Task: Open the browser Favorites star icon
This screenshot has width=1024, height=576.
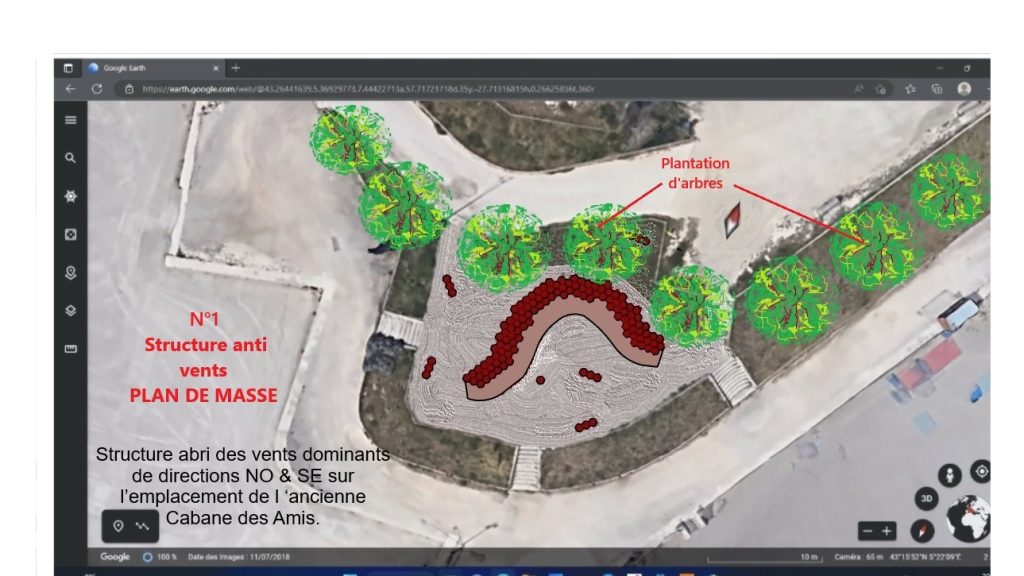Action: tap(908, 89)
